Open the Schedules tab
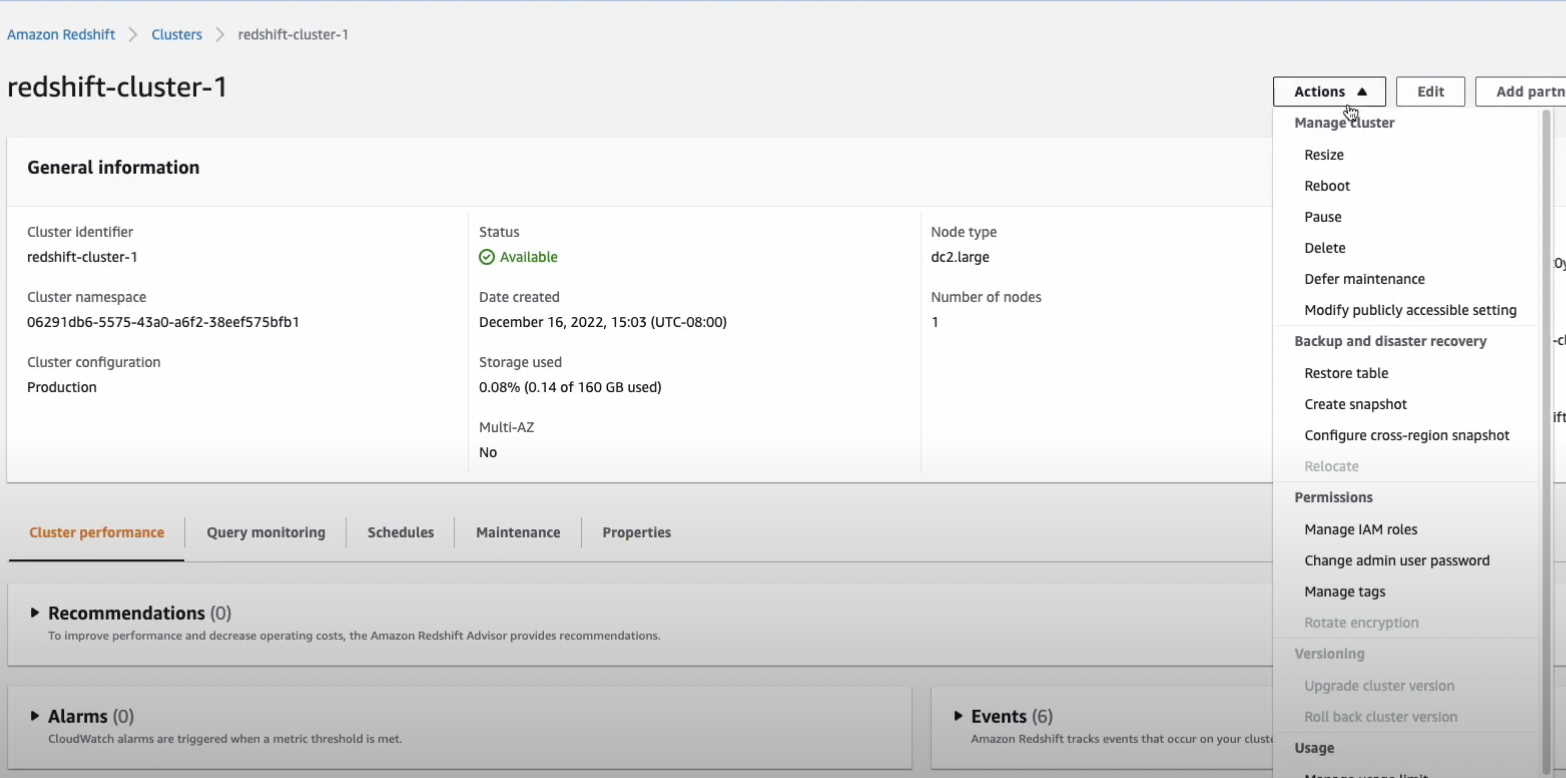The width and height of the screenshot is (1566, 778). pyautogui.click(x=400, y=533)
